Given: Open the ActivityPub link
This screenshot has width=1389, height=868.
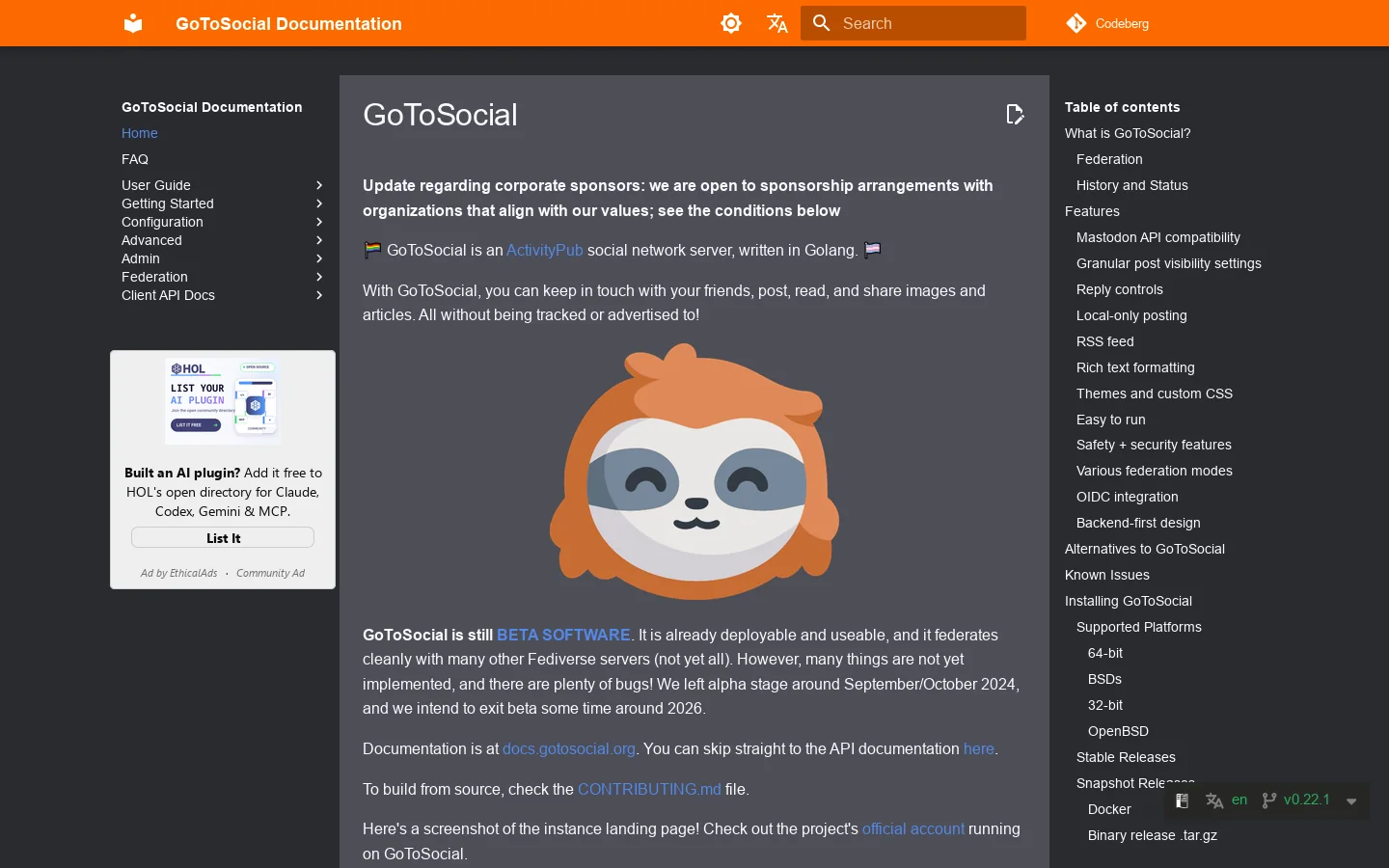Looking at the screenshot, I should tap(545, 250).
